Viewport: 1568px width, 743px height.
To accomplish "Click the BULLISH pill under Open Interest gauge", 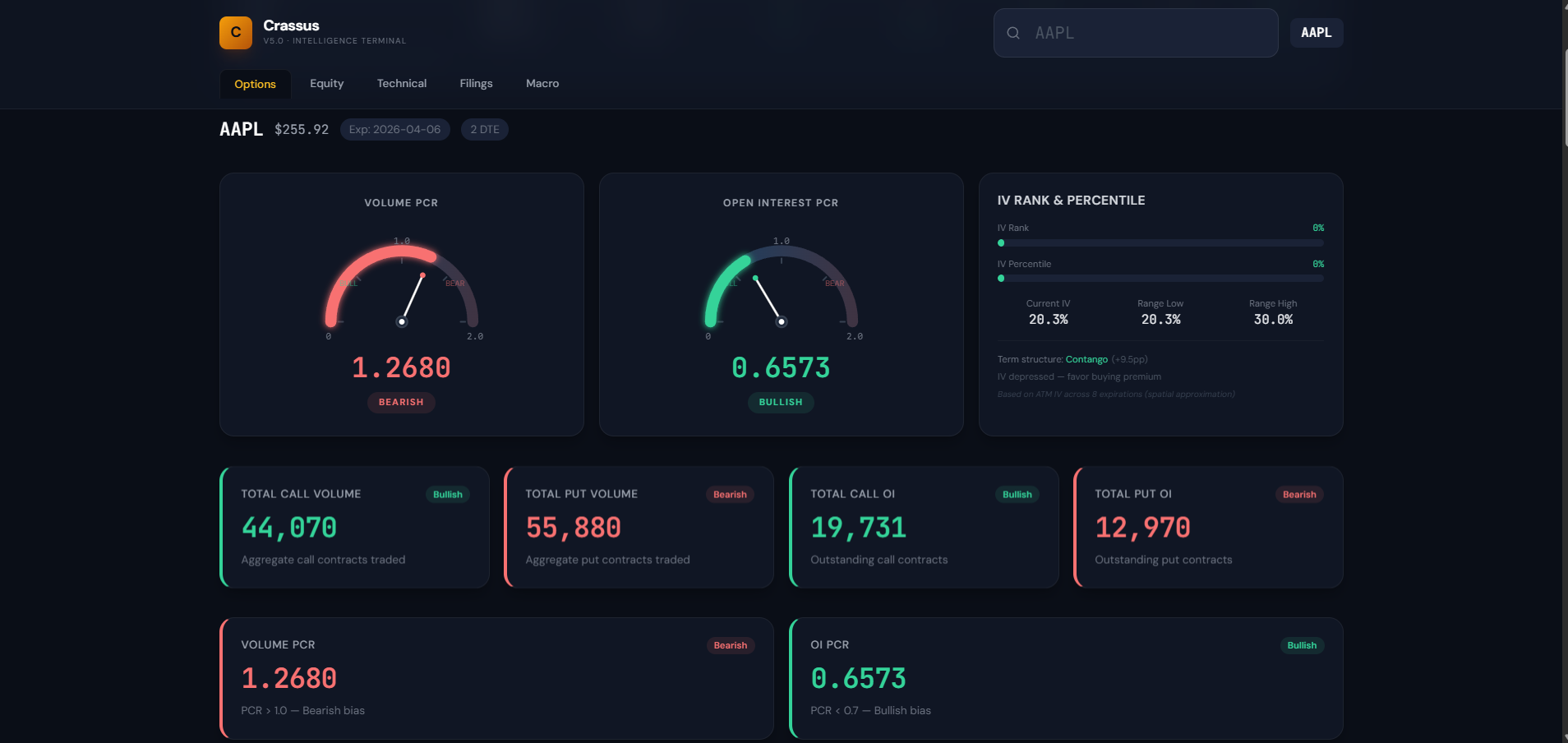I will [781, 402].
